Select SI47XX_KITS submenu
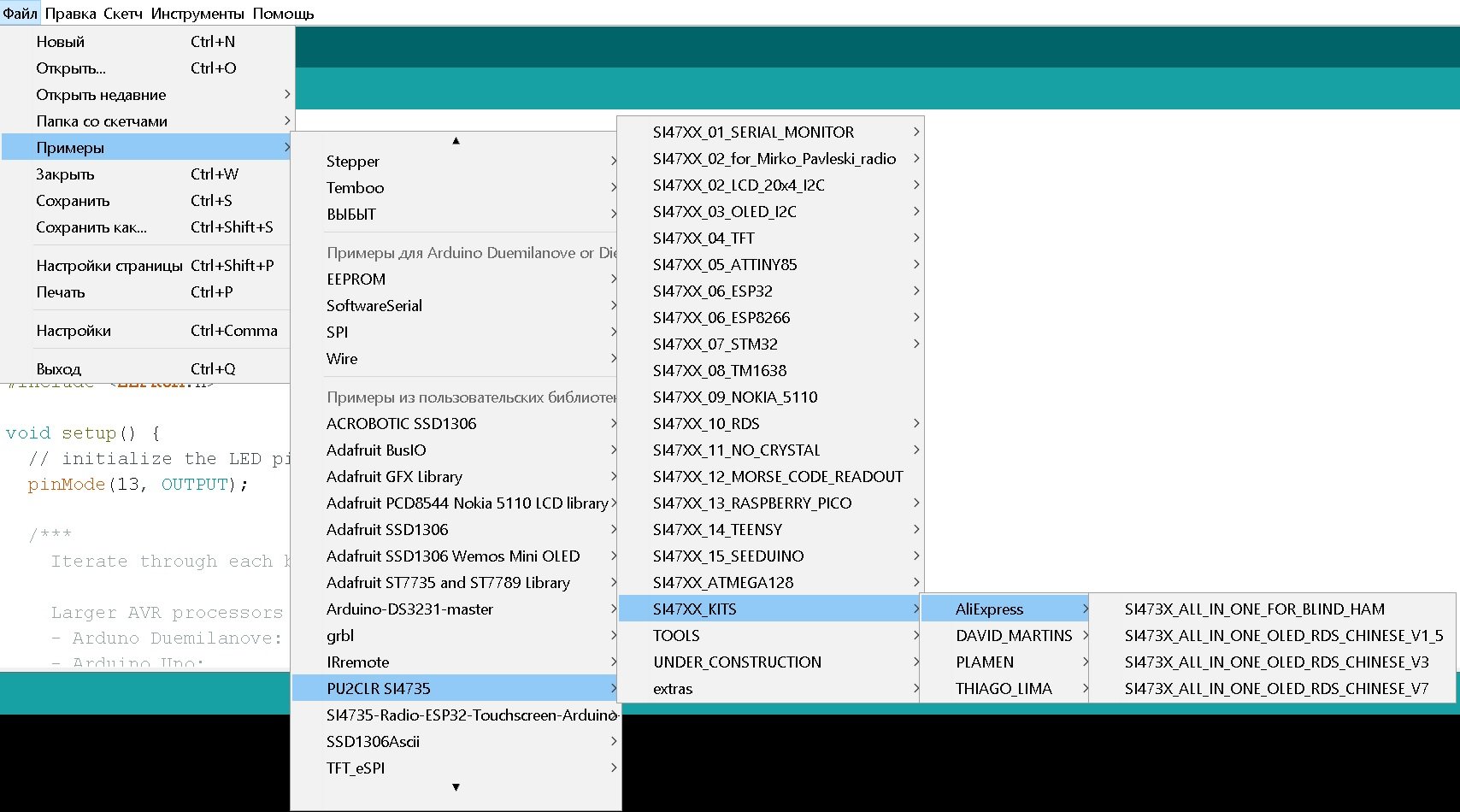 pos(770,609)
